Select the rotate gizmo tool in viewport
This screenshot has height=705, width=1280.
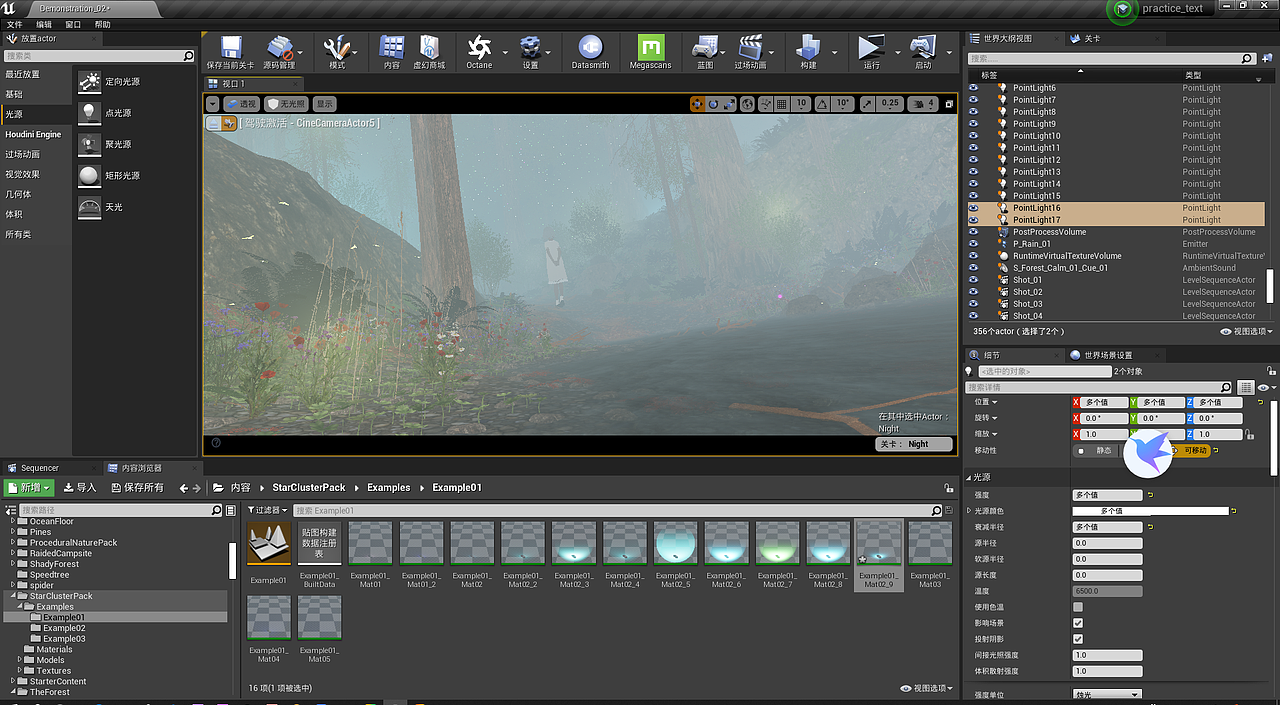pyautogui.click(x=713, y=104)
